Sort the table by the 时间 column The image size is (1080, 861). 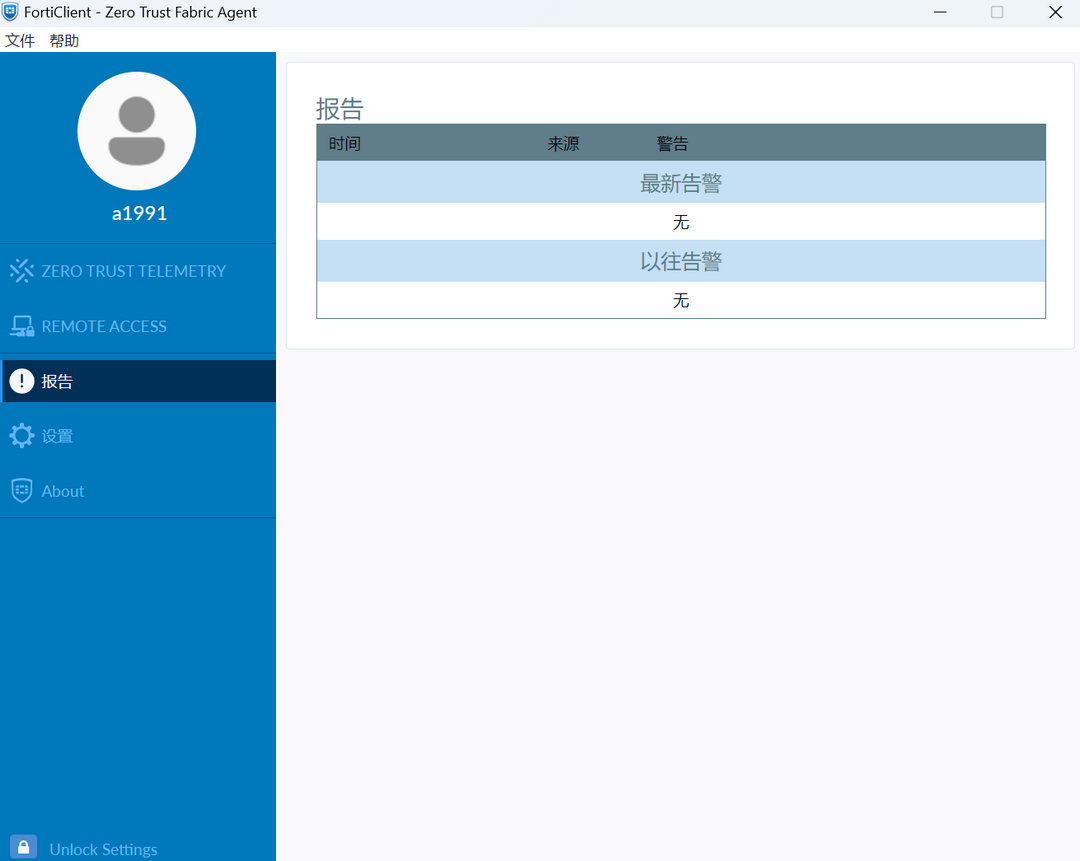(344, 142)
